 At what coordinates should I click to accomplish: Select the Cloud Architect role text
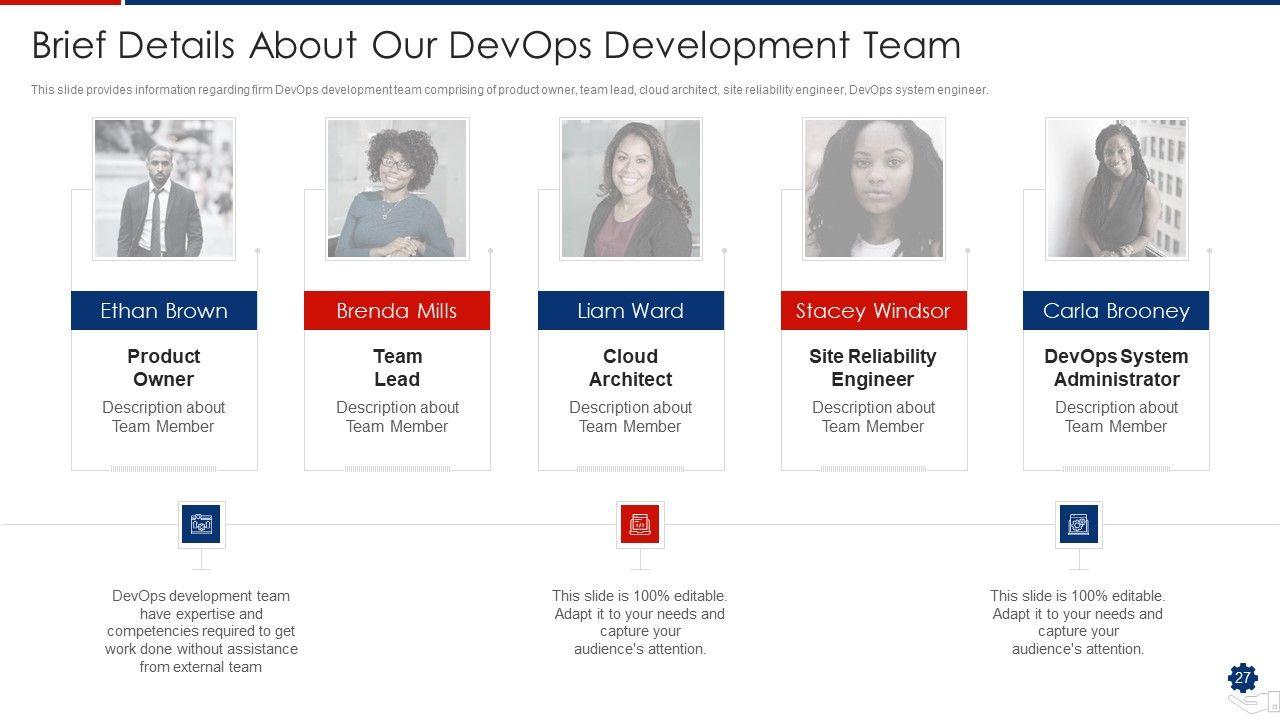click(631, 368)
